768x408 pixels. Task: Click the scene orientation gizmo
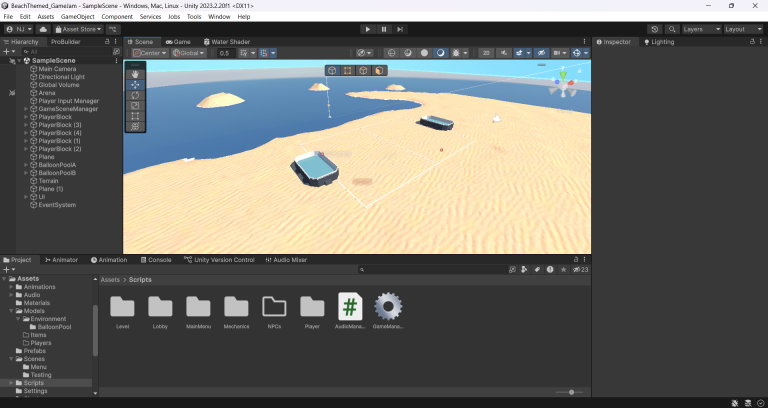pyautogui.click(x=563, y=84)
